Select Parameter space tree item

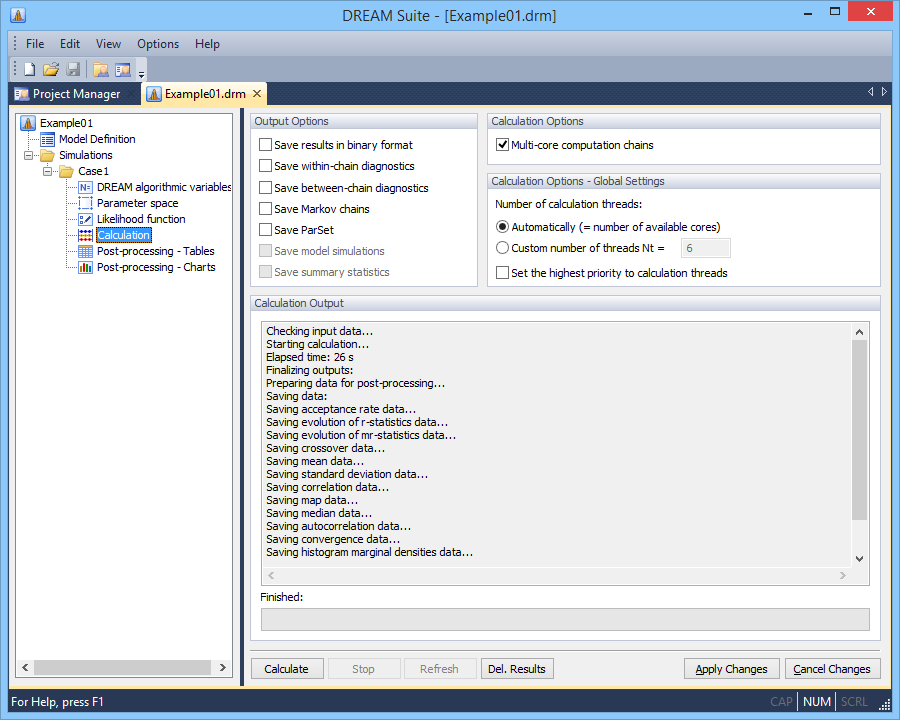click(x=138, y=203)
